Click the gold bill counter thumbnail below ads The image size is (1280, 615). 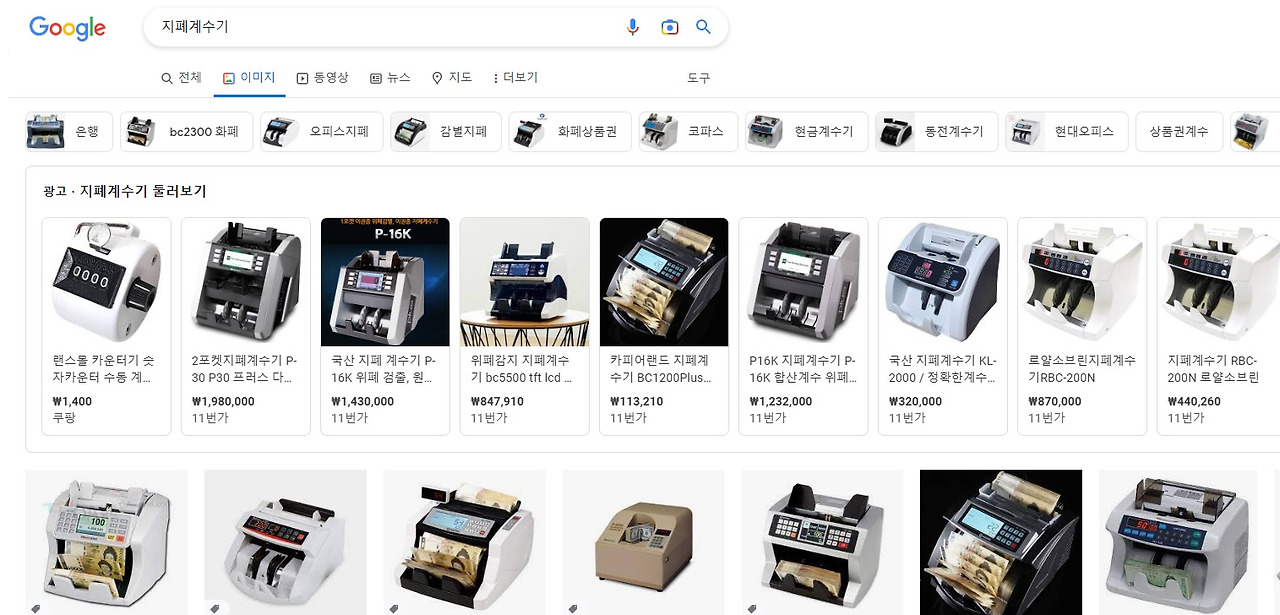pos(642,543)
